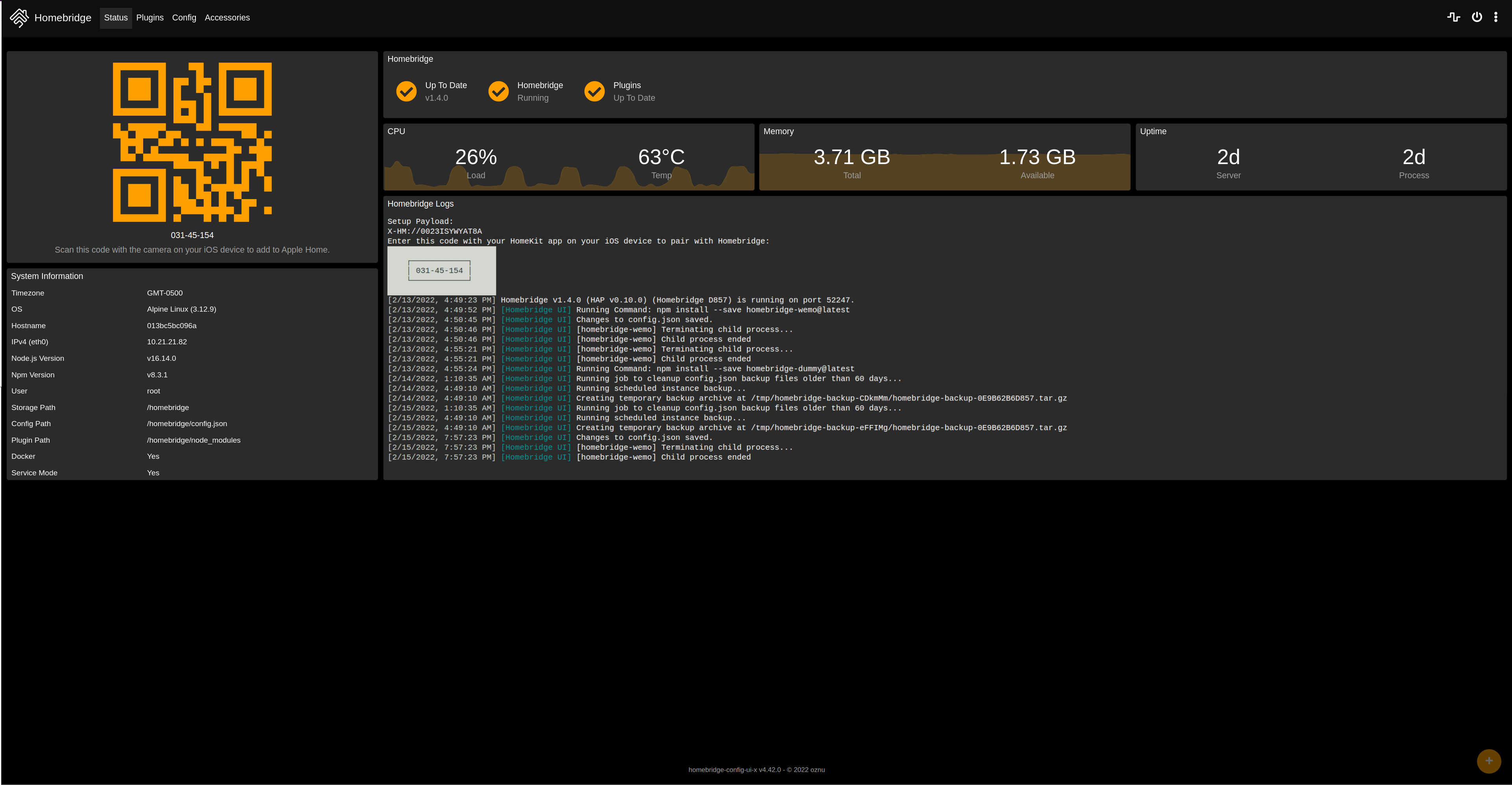Open the Config tab
This screenshot has width=1512, height=785.
point(184,18)
